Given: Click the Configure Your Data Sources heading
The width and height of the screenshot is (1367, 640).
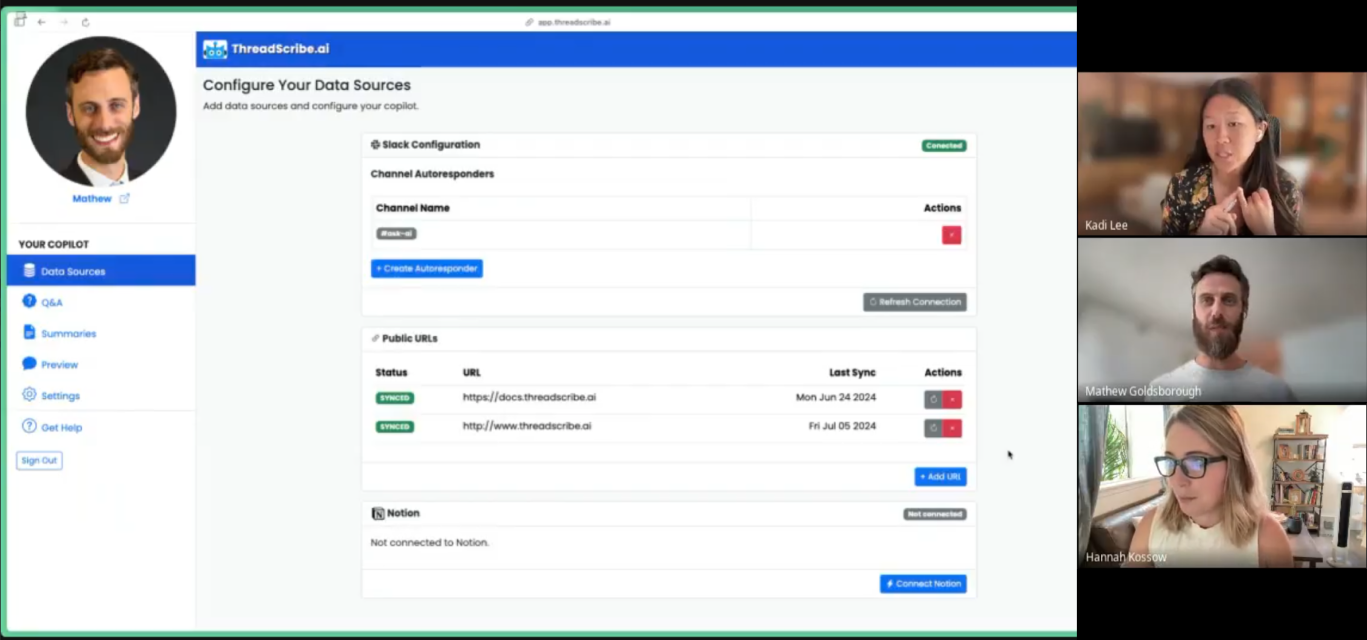Looking at the screenshot, I should 307,85.
